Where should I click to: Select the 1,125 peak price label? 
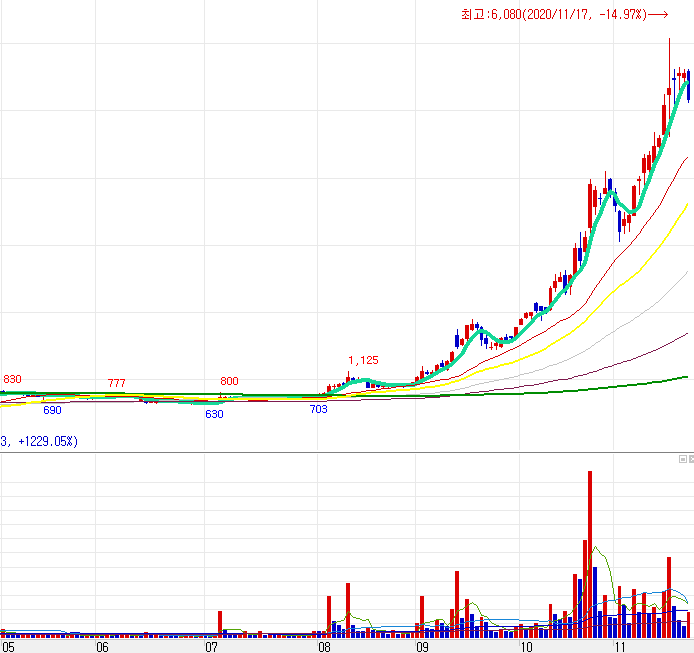click(x=363, y=360)
